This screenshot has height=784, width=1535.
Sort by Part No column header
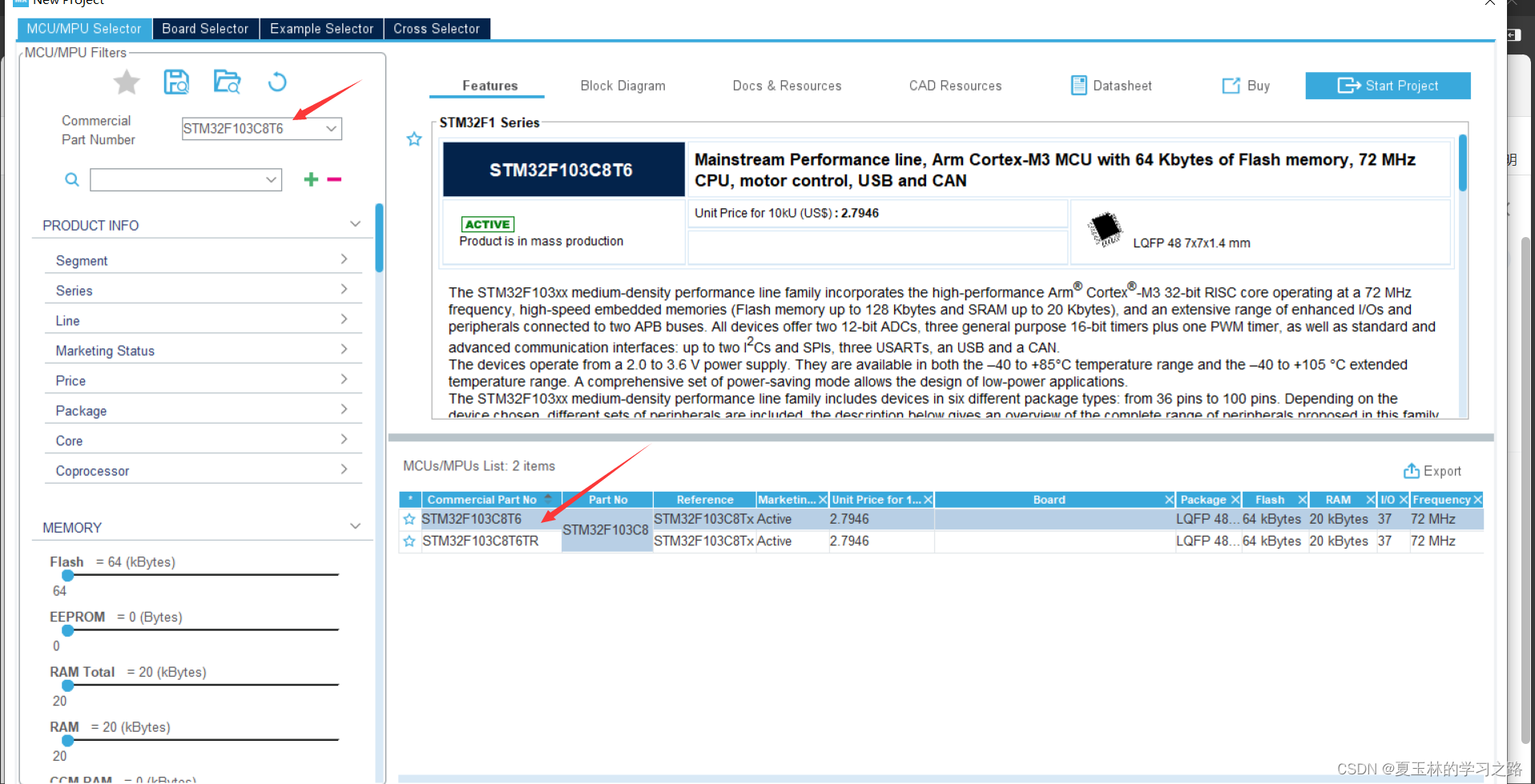click(x=608, y=500)
